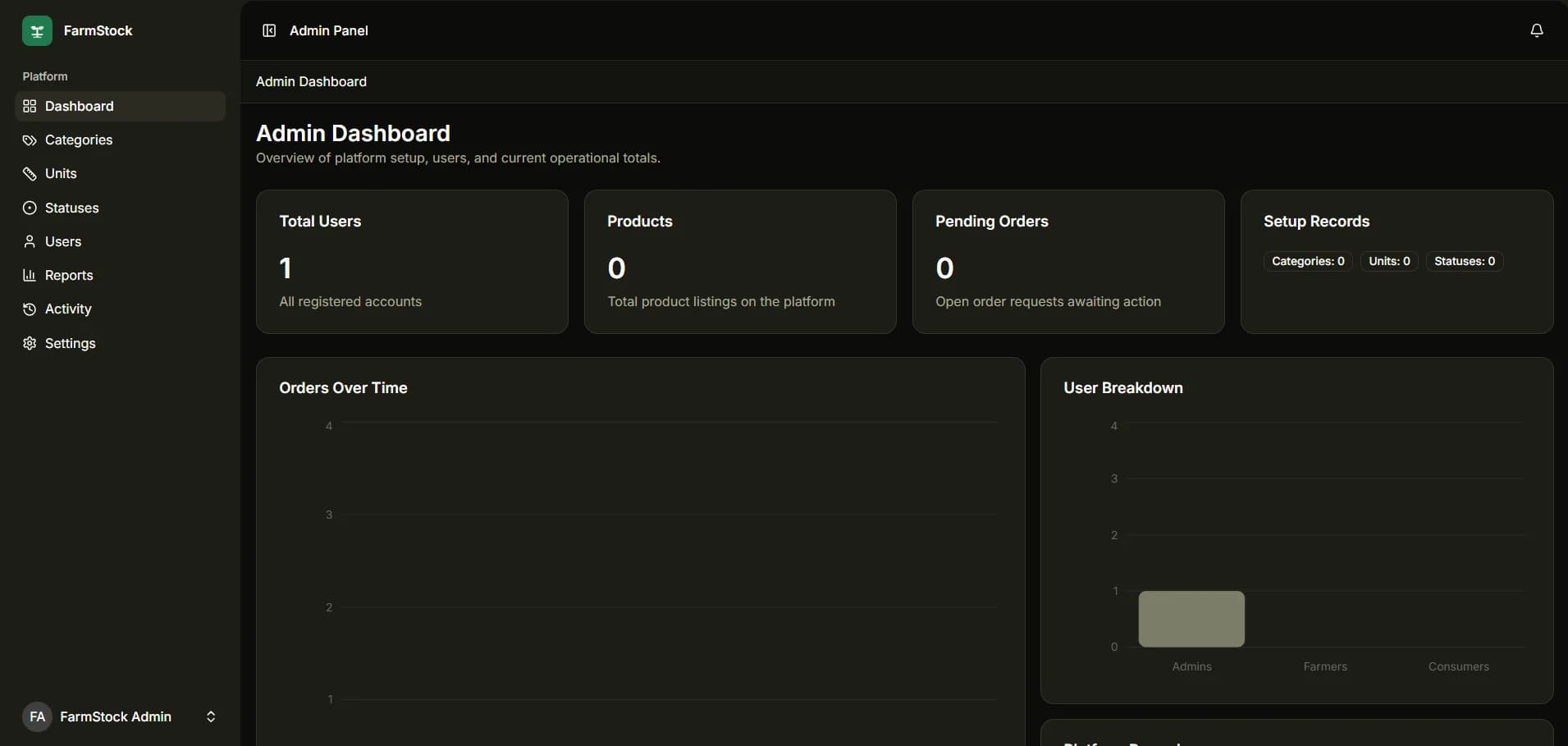Screen dimensions: 1568x746
Task: Go to Categories in the sidebar
Action: click(120, 140)
